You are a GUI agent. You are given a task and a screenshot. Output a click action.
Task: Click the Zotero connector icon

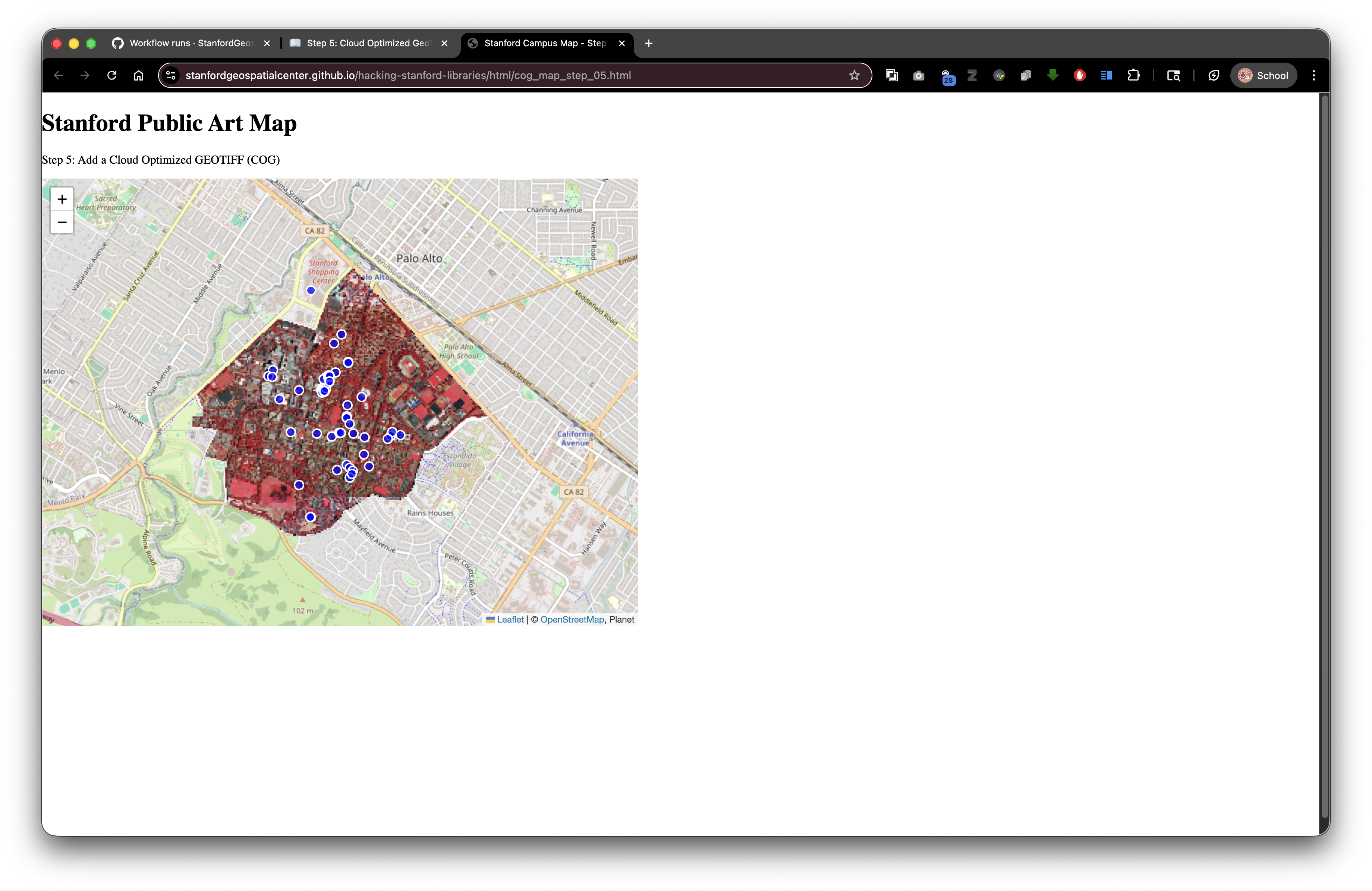[x=972, y=75]
